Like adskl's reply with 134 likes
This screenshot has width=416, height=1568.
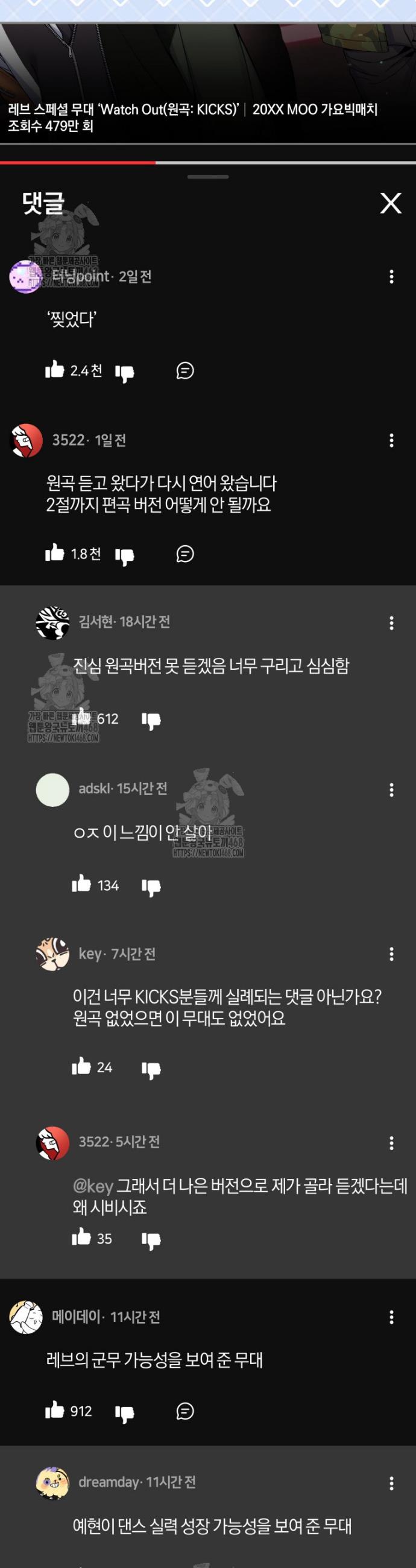(81, 884)
